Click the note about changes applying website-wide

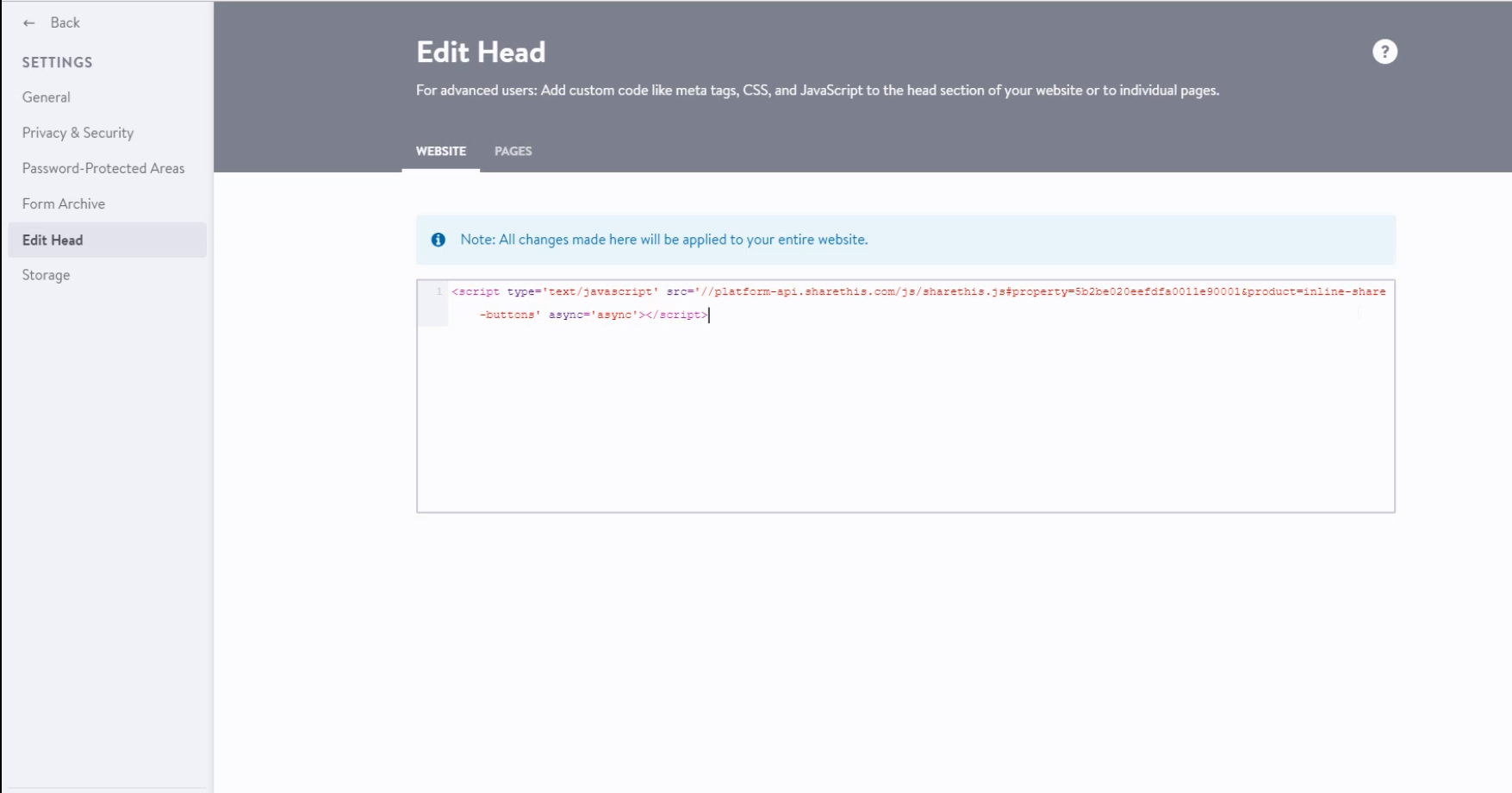664,239
